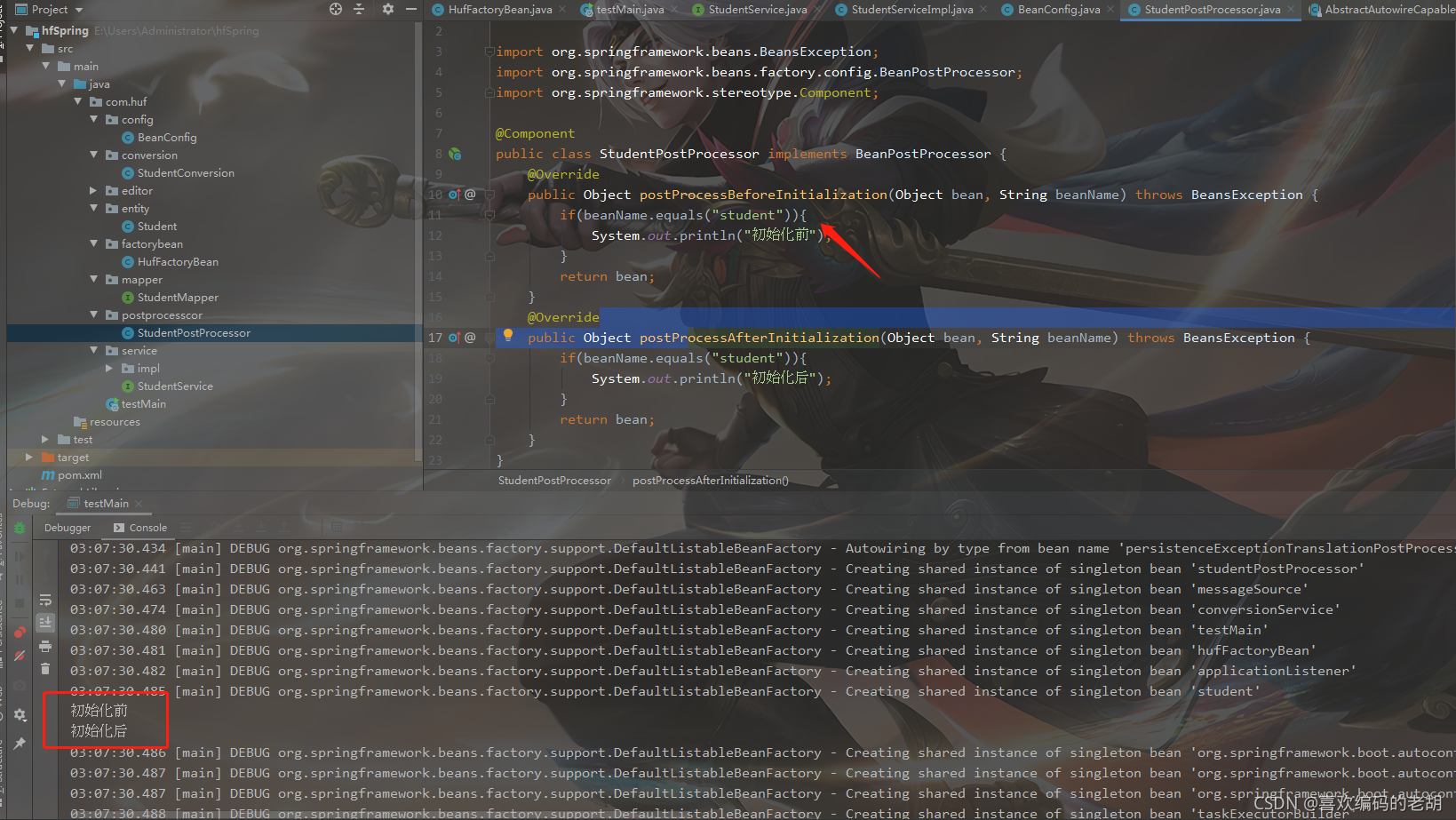The height and width of the screenshot is (820, 1456).
Task: Select the resources folder in tree
Action: pyautogui.click(x=115, y=421)
